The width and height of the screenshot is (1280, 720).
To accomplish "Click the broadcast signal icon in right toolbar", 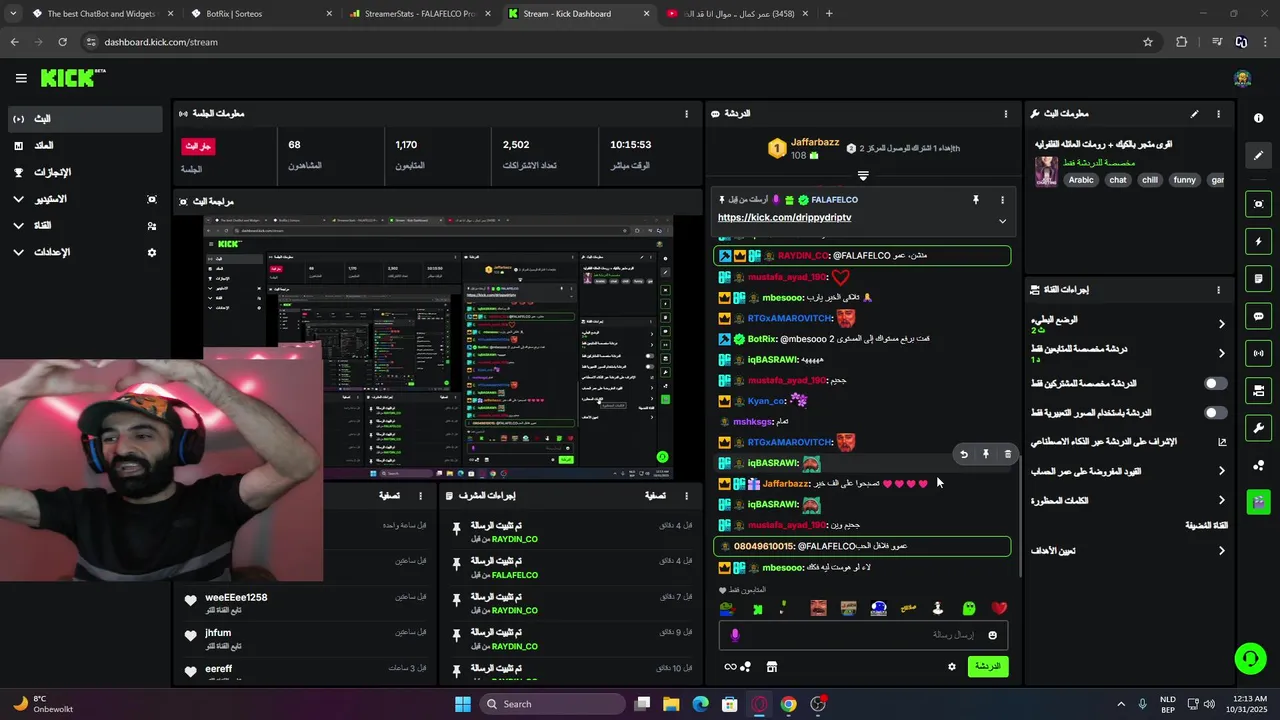I will [1258, 353].
